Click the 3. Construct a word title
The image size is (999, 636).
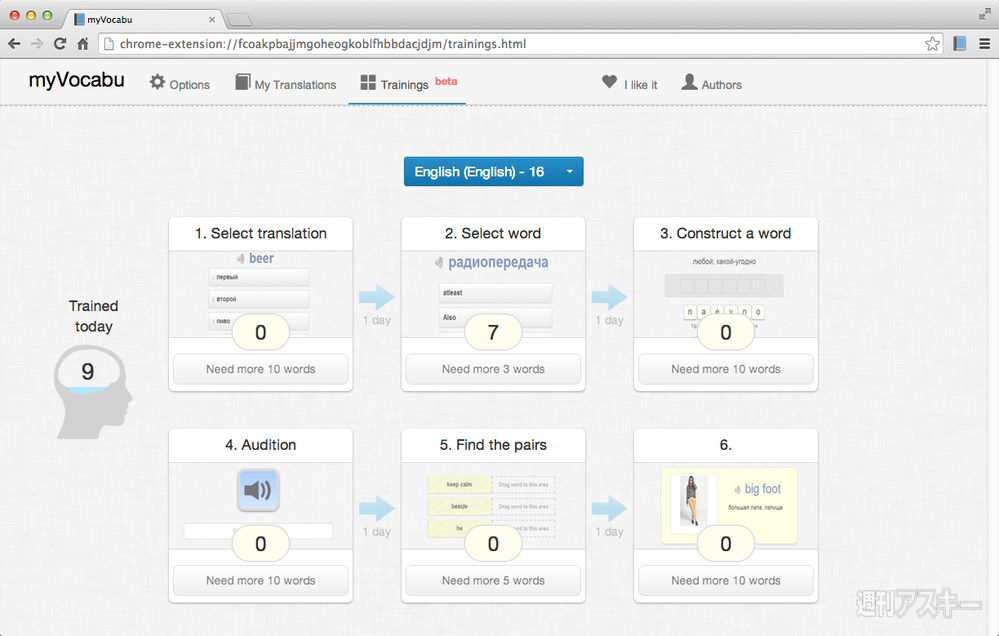726,233
